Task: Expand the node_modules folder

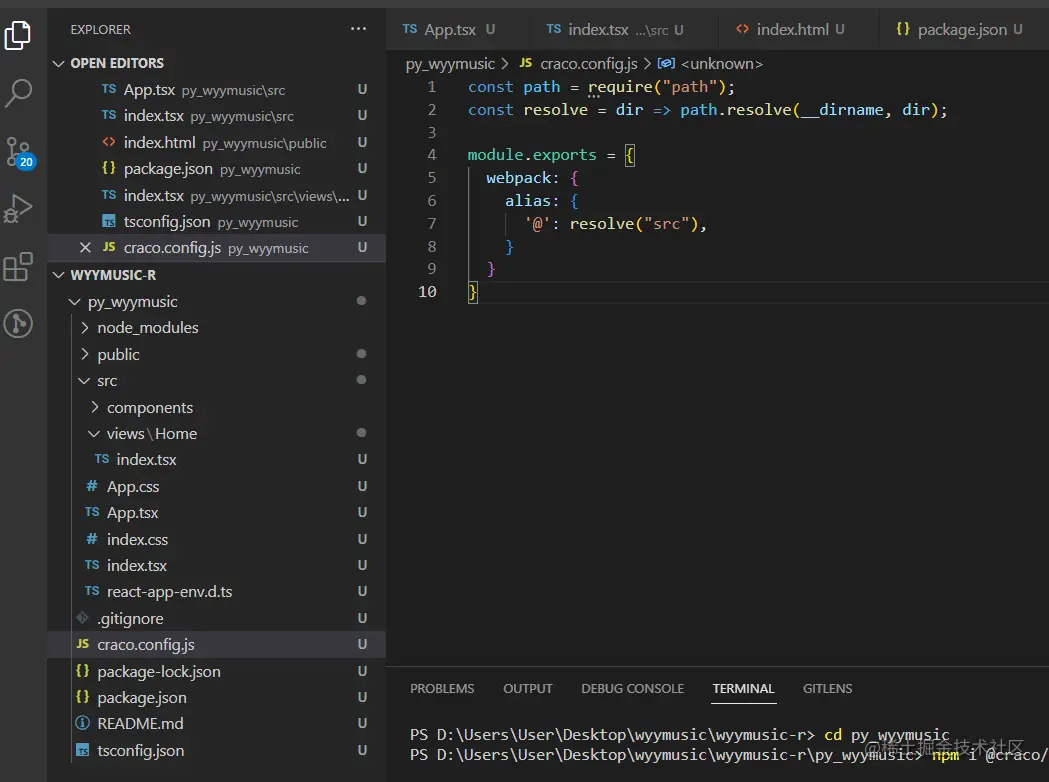Action: [84, 328]
